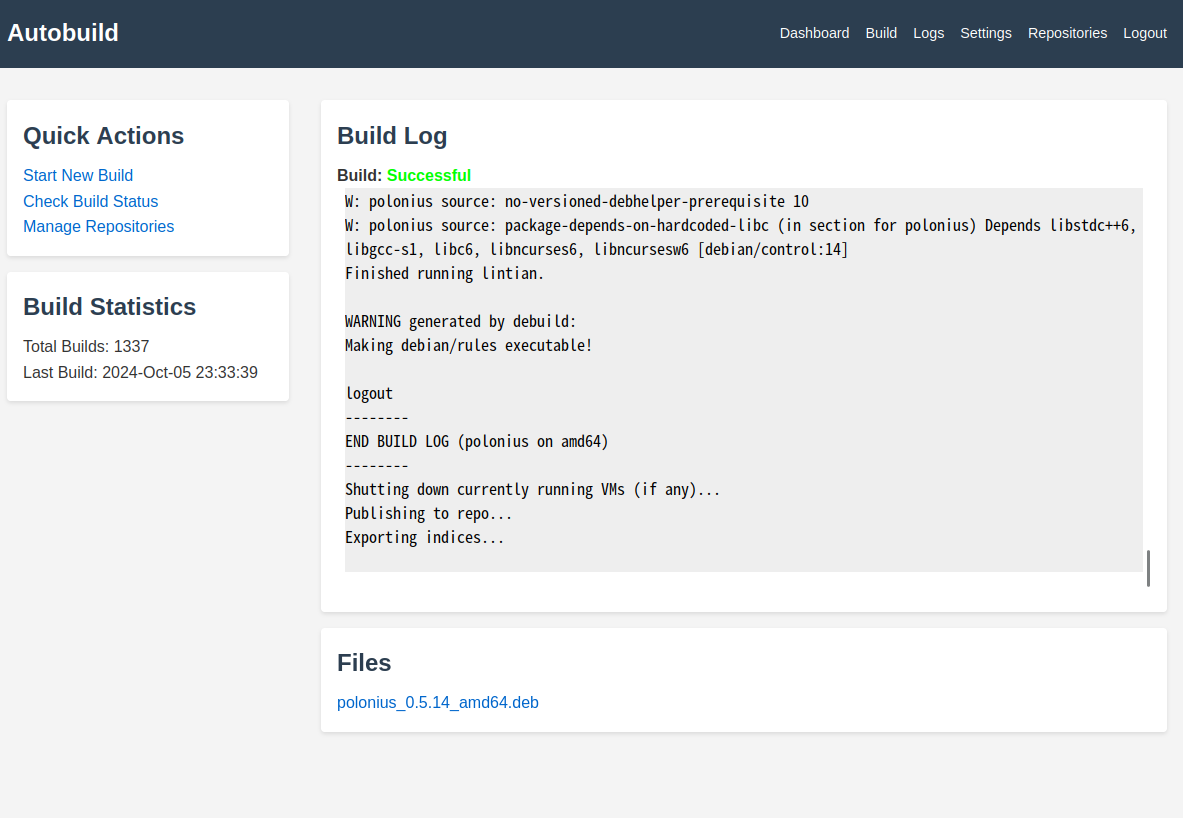This screenshot has width=1183, height=818.
Task: Click the Quick Actions heading
Action: click(x=103, y=136)
